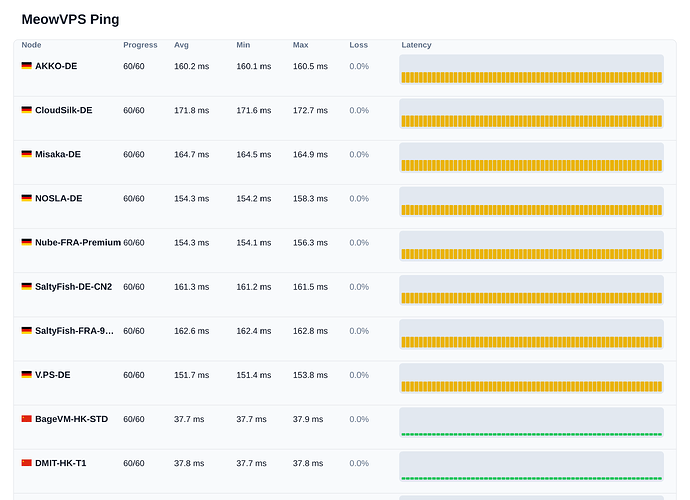This screenshot has width=690, height=500.
Task: Click the NOSLA-DE latency bar chart
Action: click(532, 202)
